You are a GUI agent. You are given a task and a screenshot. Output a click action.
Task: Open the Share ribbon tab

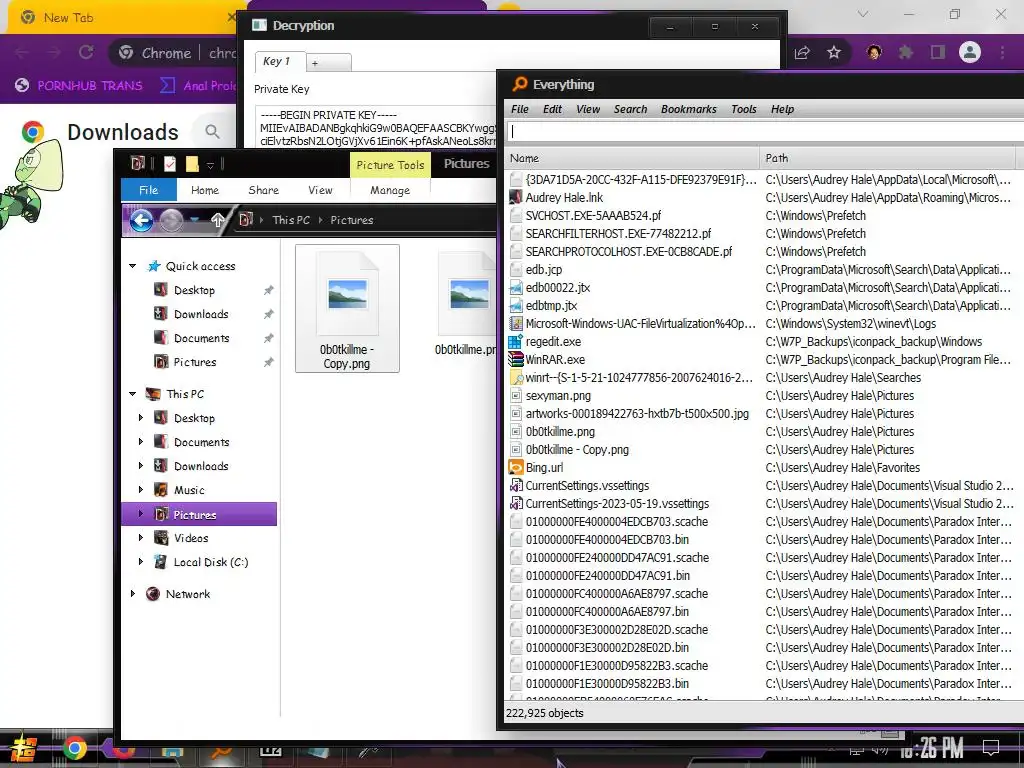pos(264,190)
